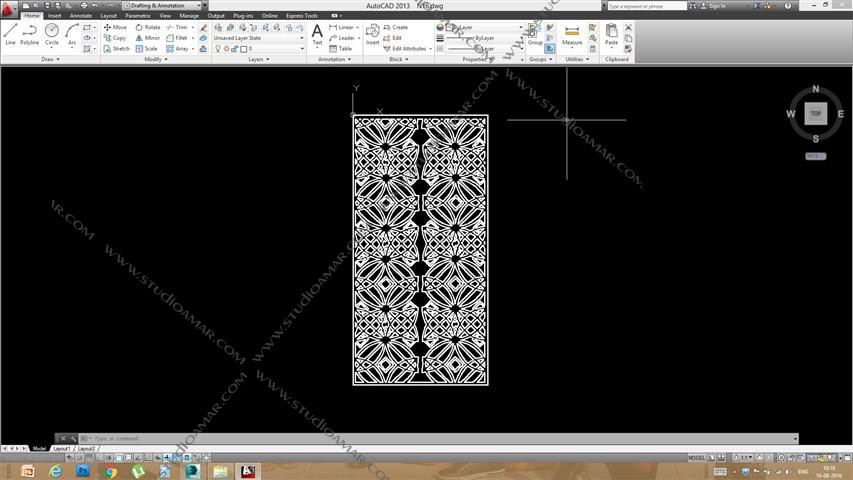Click Edit Attributes tool

coord(405,48)
